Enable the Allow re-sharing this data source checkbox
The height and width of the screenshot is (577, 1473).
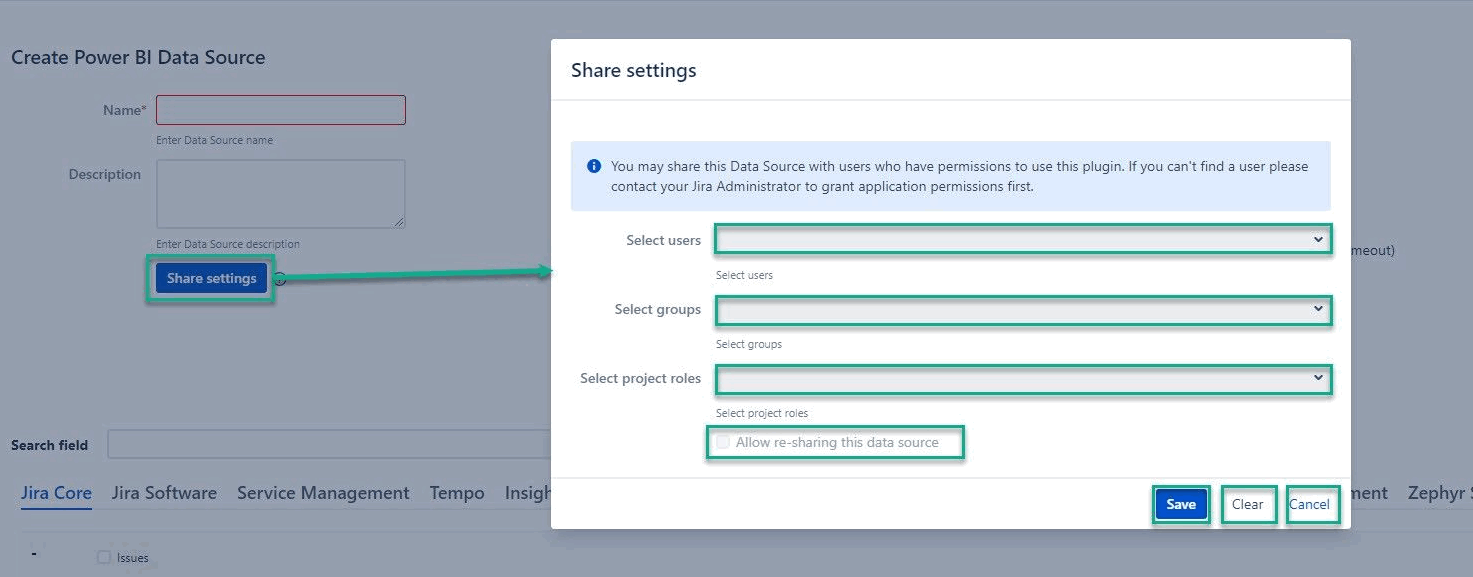[723, 441]
